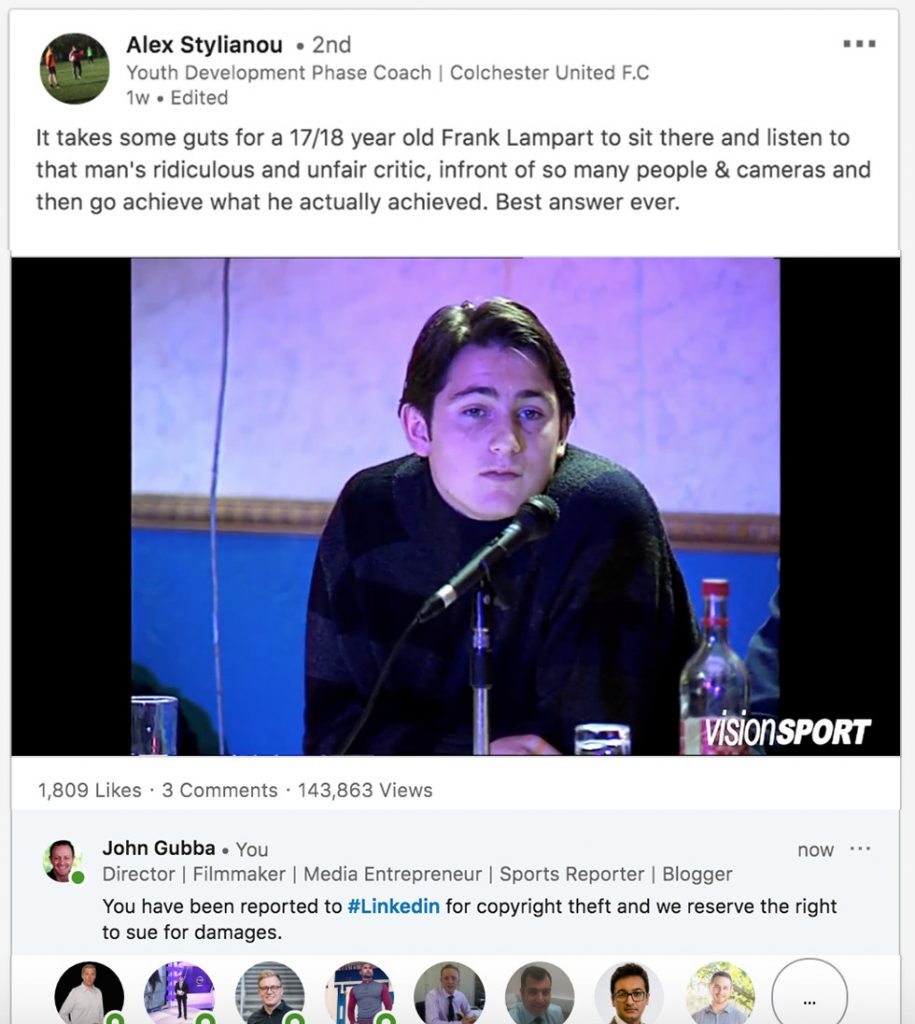Image resolution: width=915 pixels, height=1024 pixels.
Task: Expand more profiles with the circled ellipsis button
Action: [809, 993]
